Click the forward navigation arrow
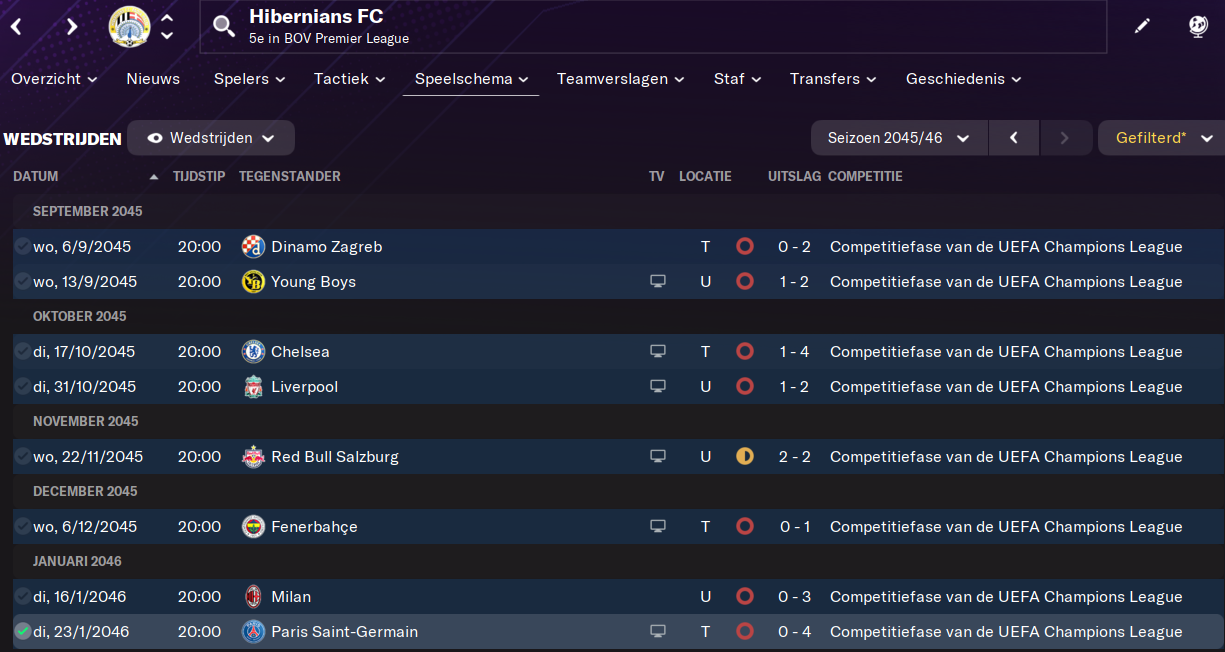 click(72, 27)
